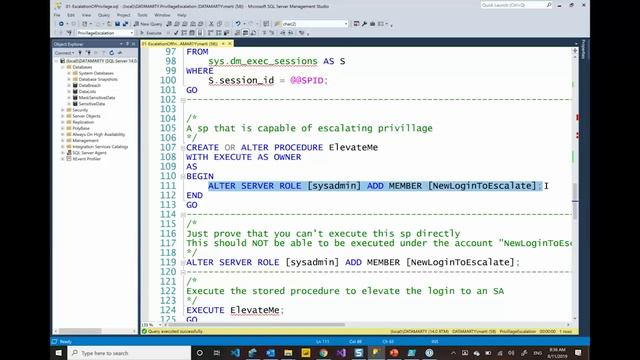Click the Windows Start button
640x360 pixels.
(59, 353)
